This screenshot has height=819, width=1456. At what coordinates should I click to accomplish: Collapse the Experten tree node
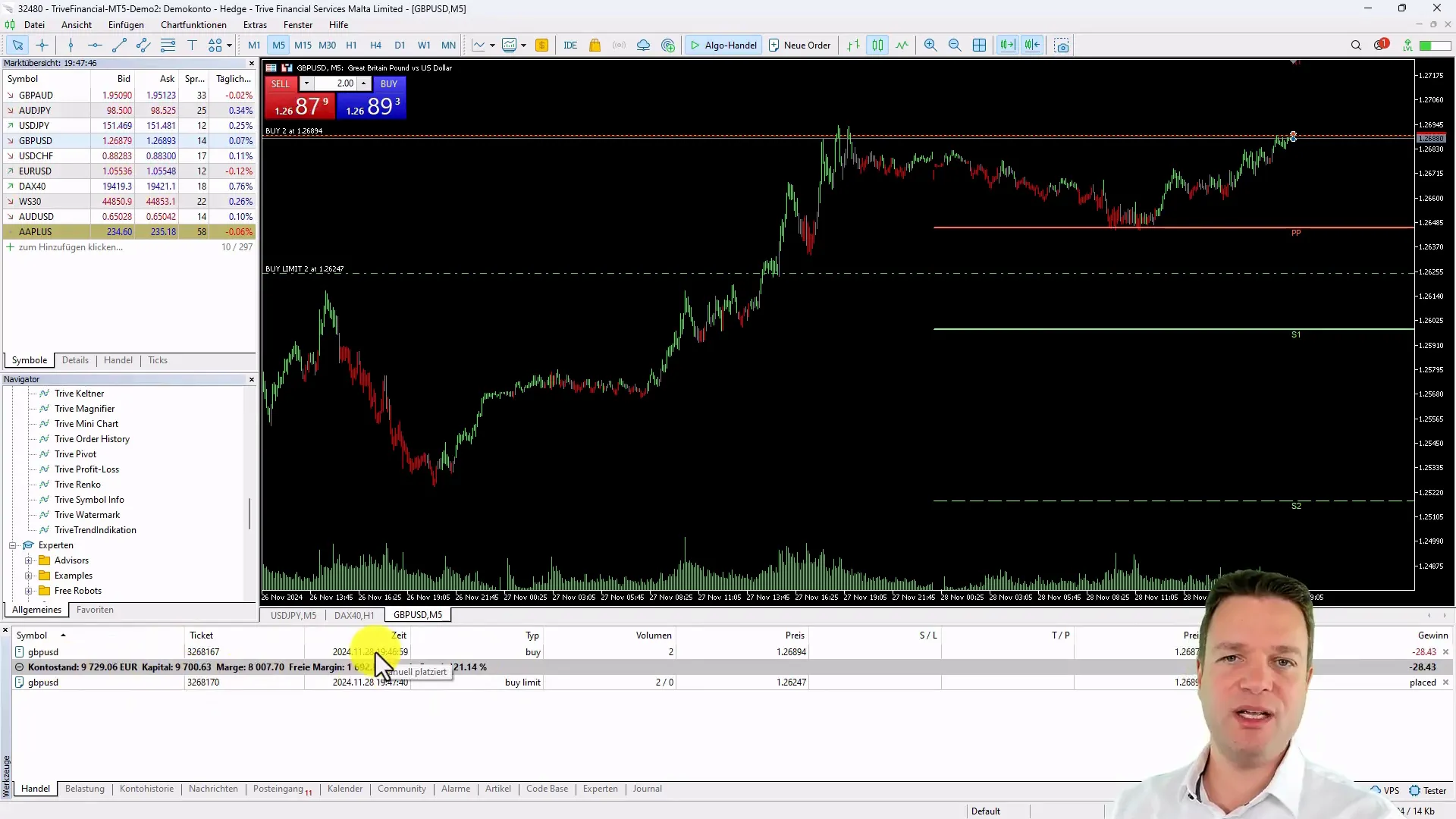[x=13, y=545]
